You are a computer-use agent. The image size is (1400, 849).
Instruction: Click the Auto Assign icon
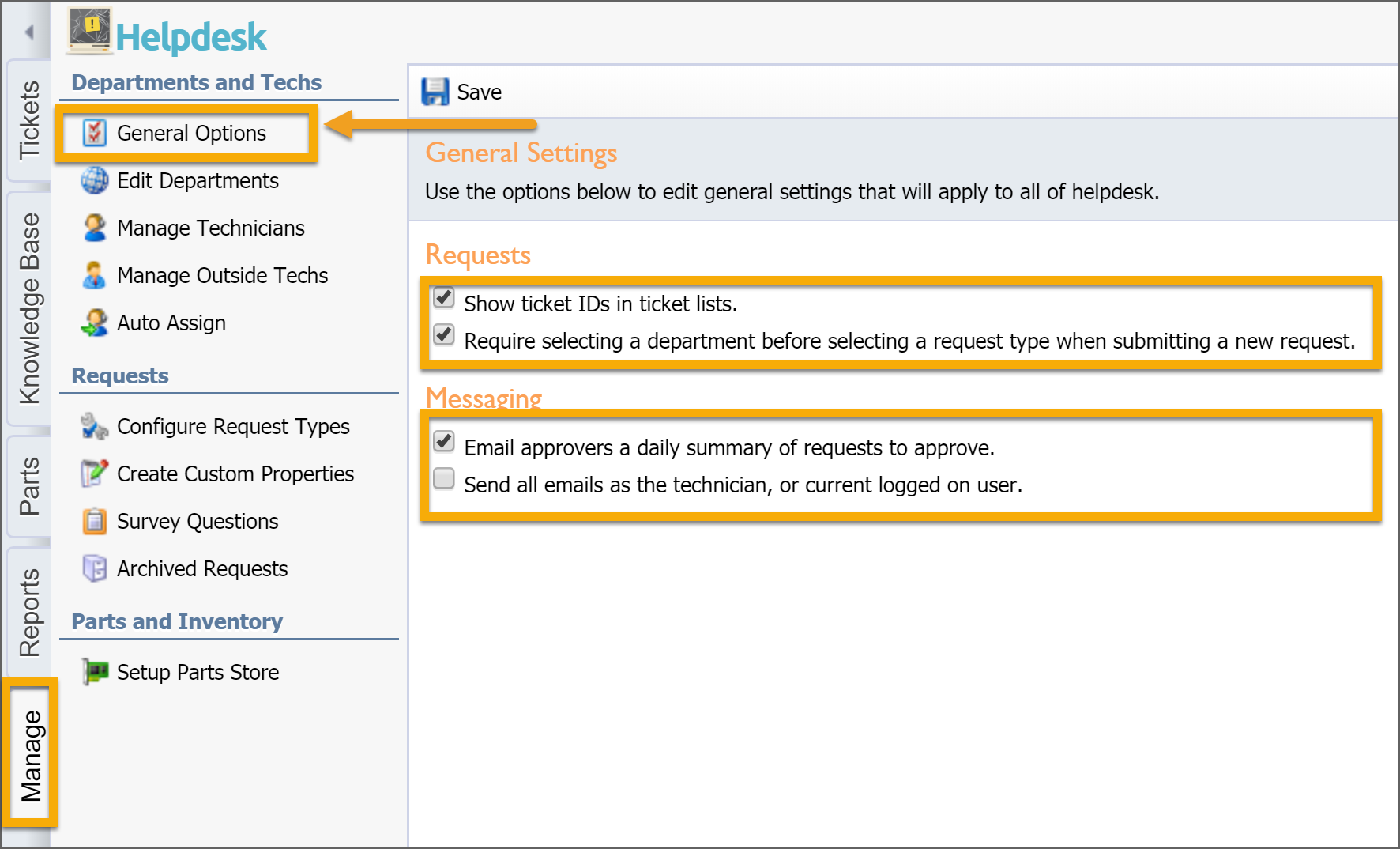[x=95, y=323]
